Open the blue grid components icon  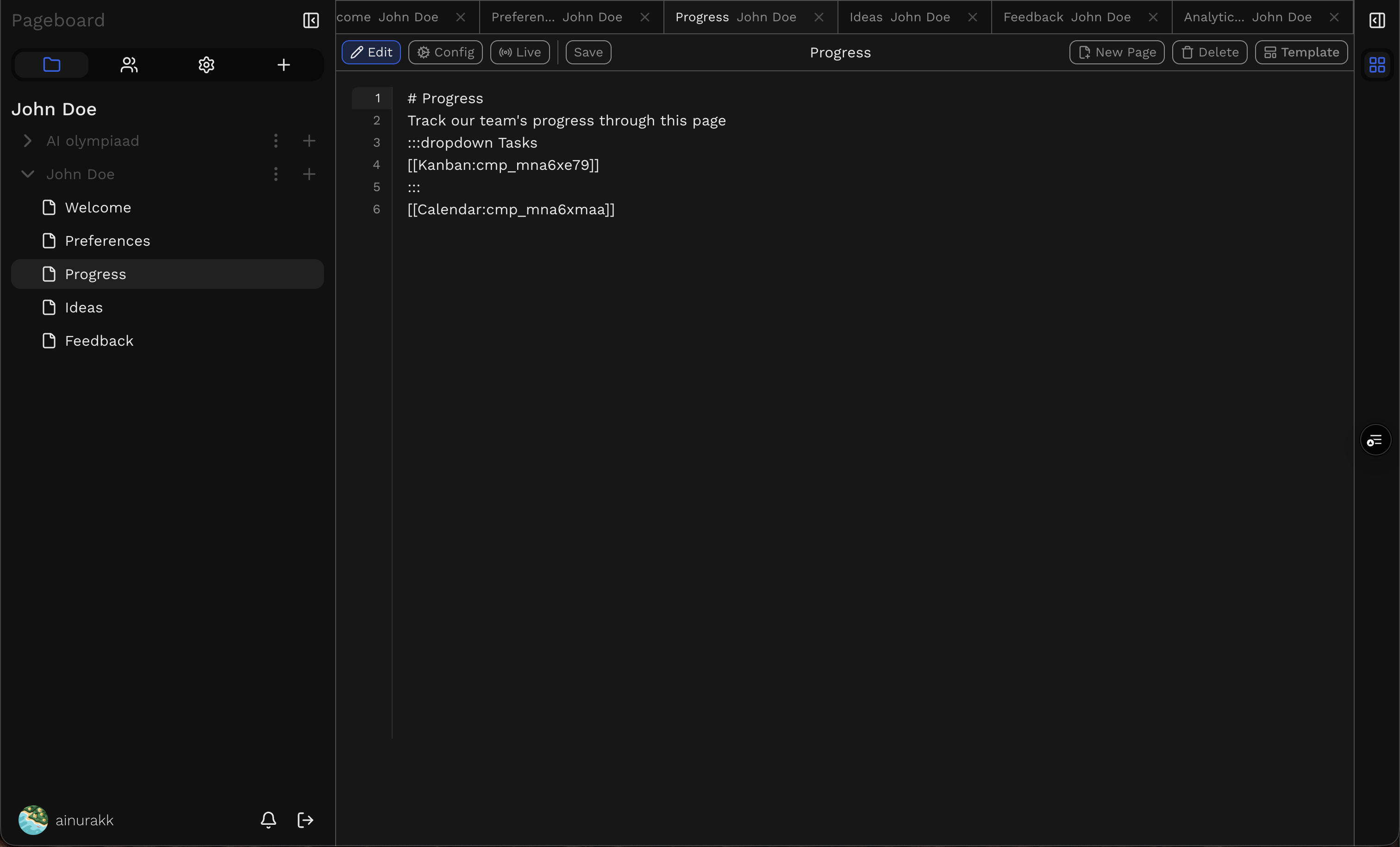tap(1377, 65)
